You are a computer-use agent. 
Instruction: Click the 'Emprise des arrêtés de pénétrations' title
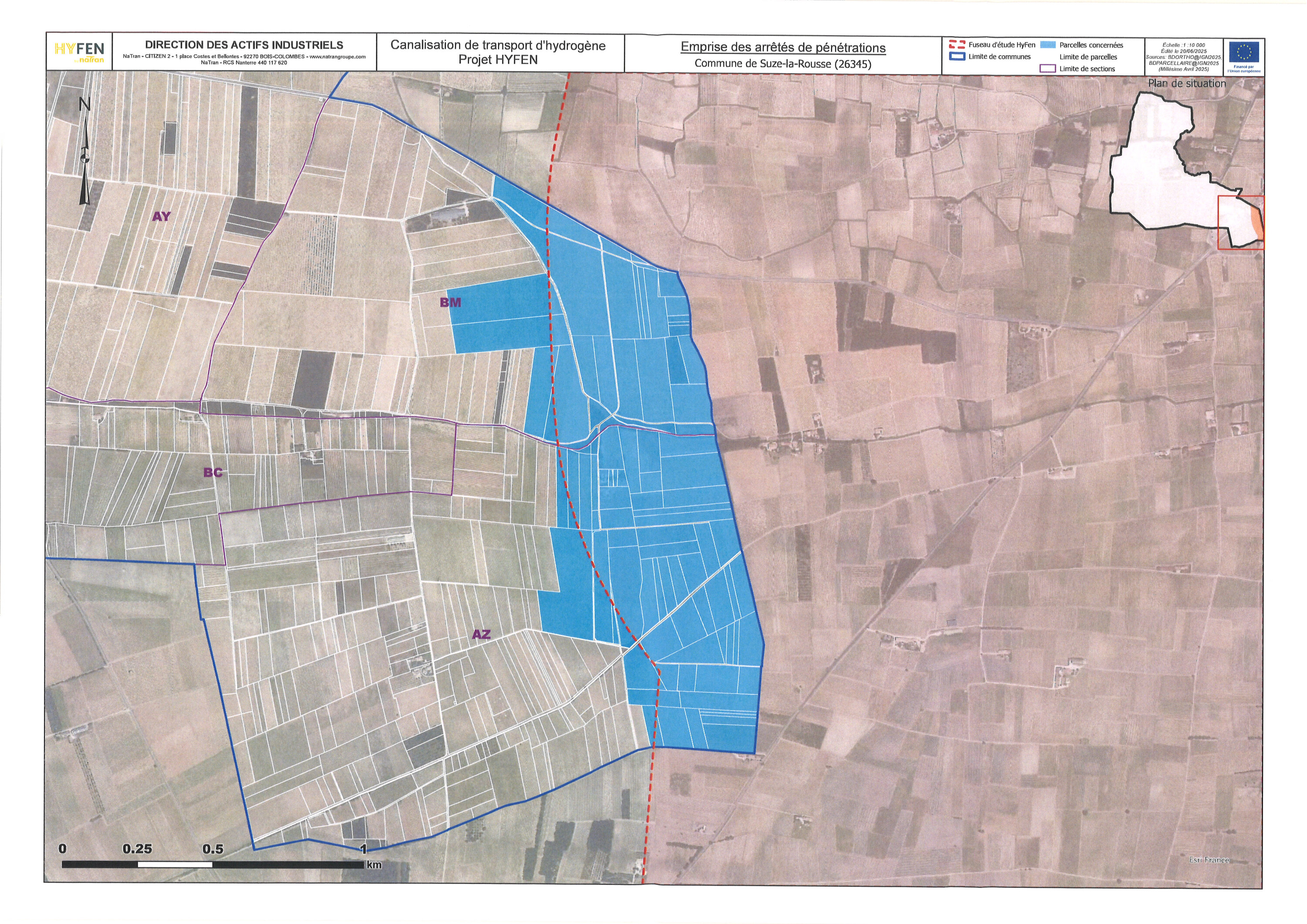click(x=783, y=47)
